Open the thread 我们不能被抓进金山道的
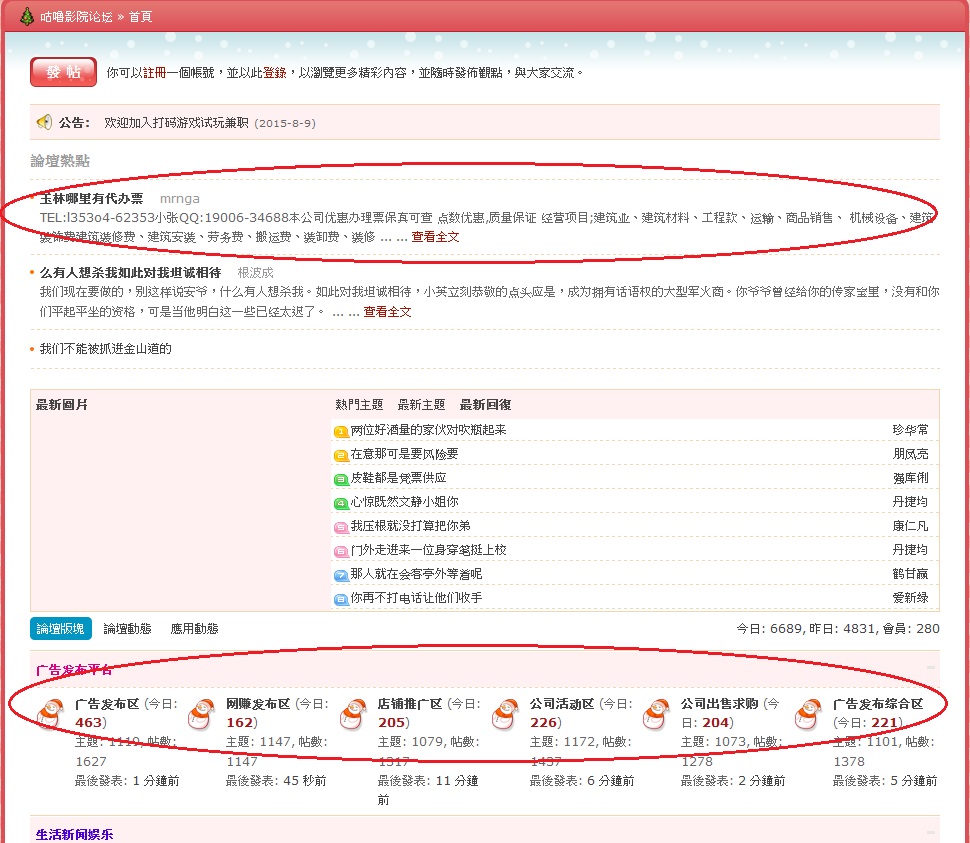Image resolution: width=970 pixels, height=843 pixels. 105,349
